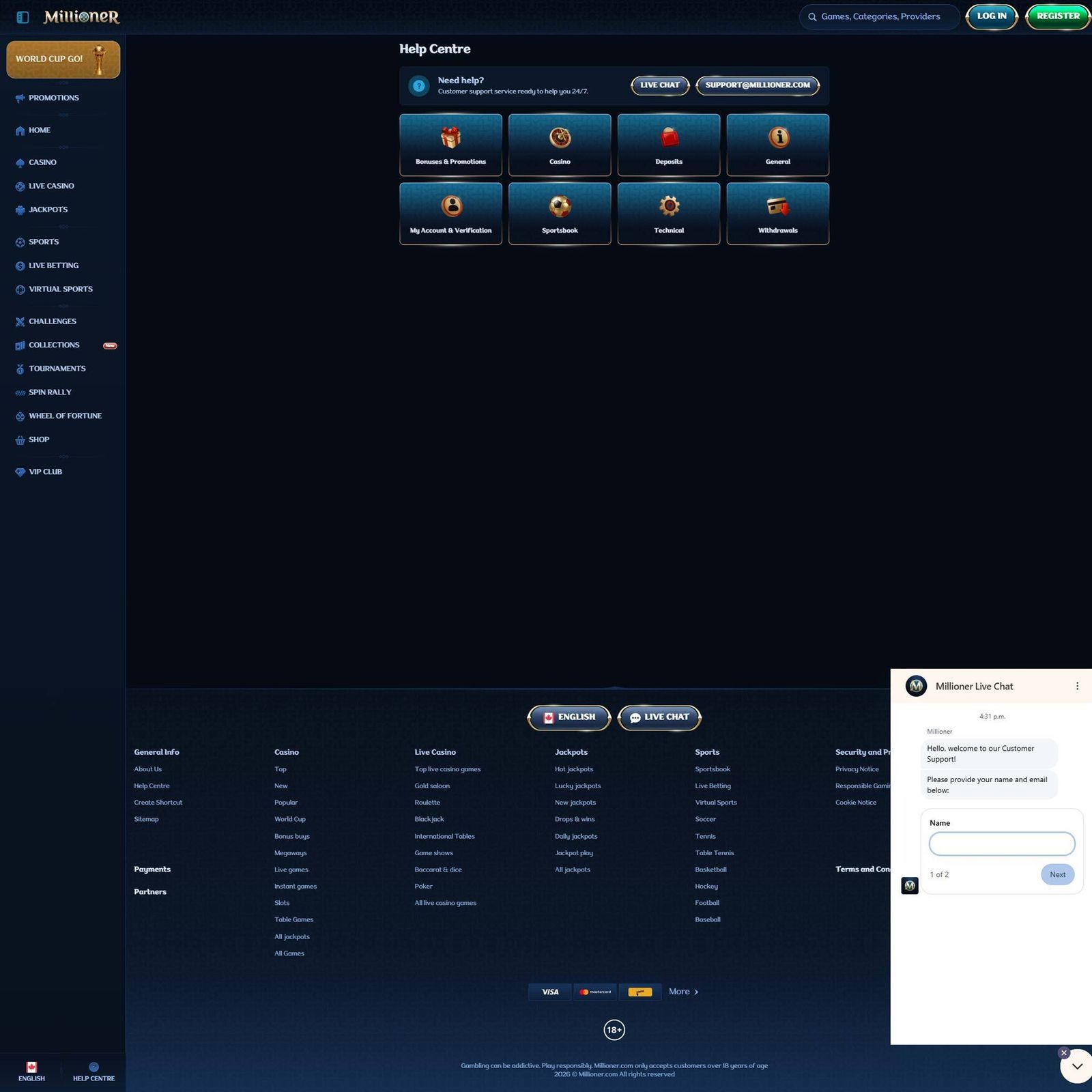Open footer Blackjack link

[x=429, y=819]
